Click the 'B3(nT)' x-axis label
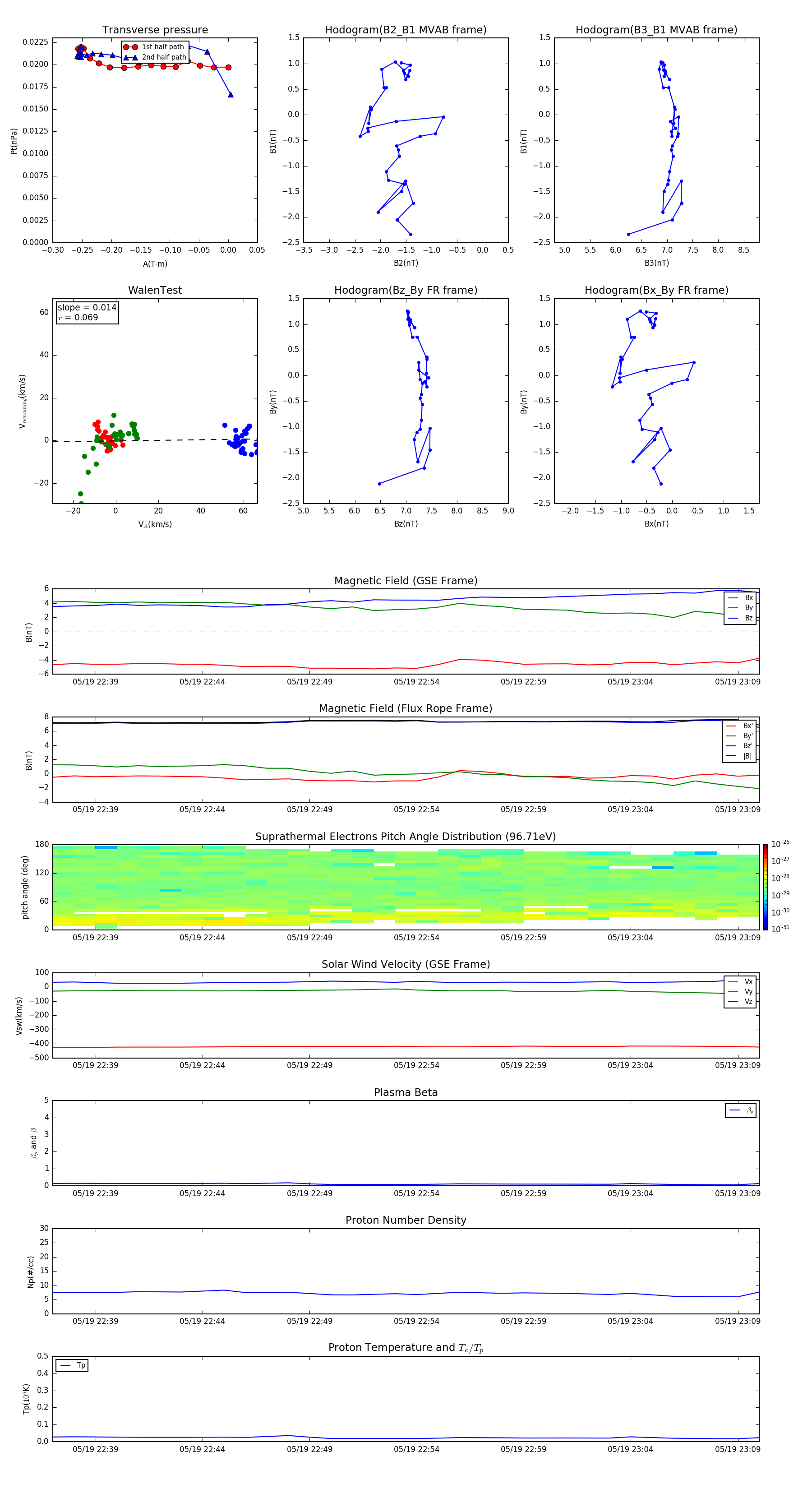Image resolution: width=812 pixels, height=1489 pixels. [x=656, y=263]
